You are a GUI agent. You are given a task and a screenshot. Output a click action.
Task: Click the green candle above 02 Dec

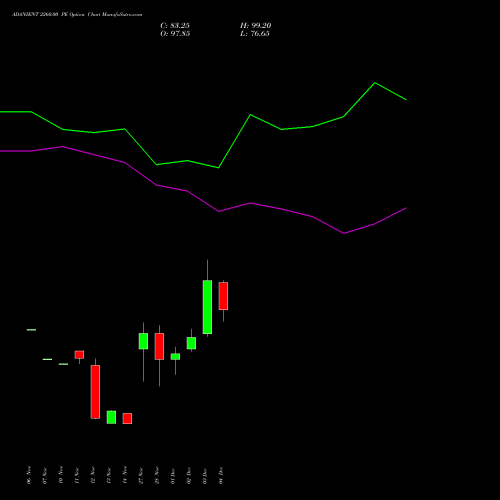(x=191, y=343)
